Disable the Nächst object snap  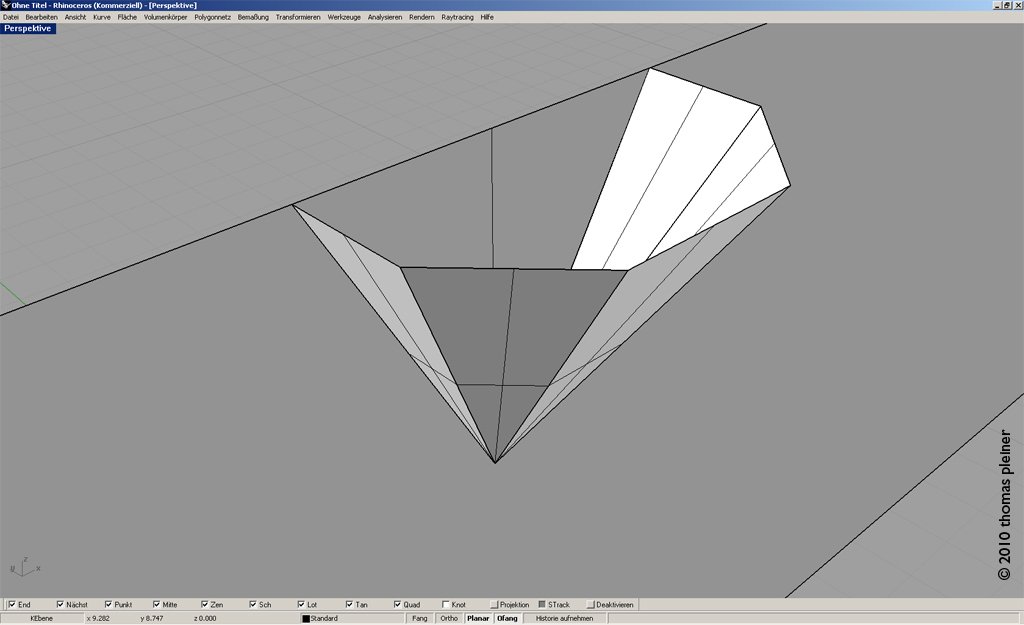click(x=60, y=605)
